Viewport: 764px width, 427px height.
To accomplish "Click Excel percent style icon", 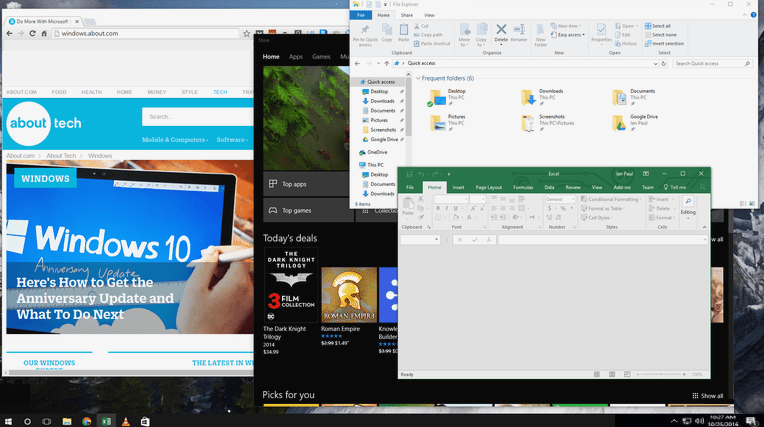I will click(563, 208).
